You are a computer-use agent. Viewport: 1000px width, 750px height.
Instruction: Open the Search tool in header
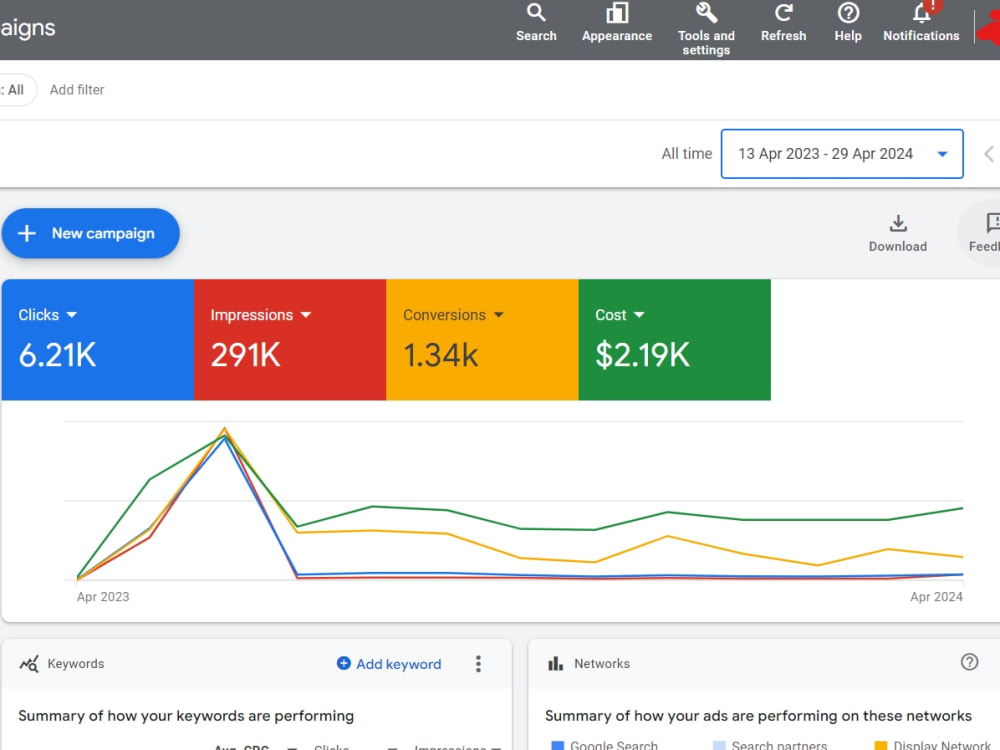[x=536, y=23]
